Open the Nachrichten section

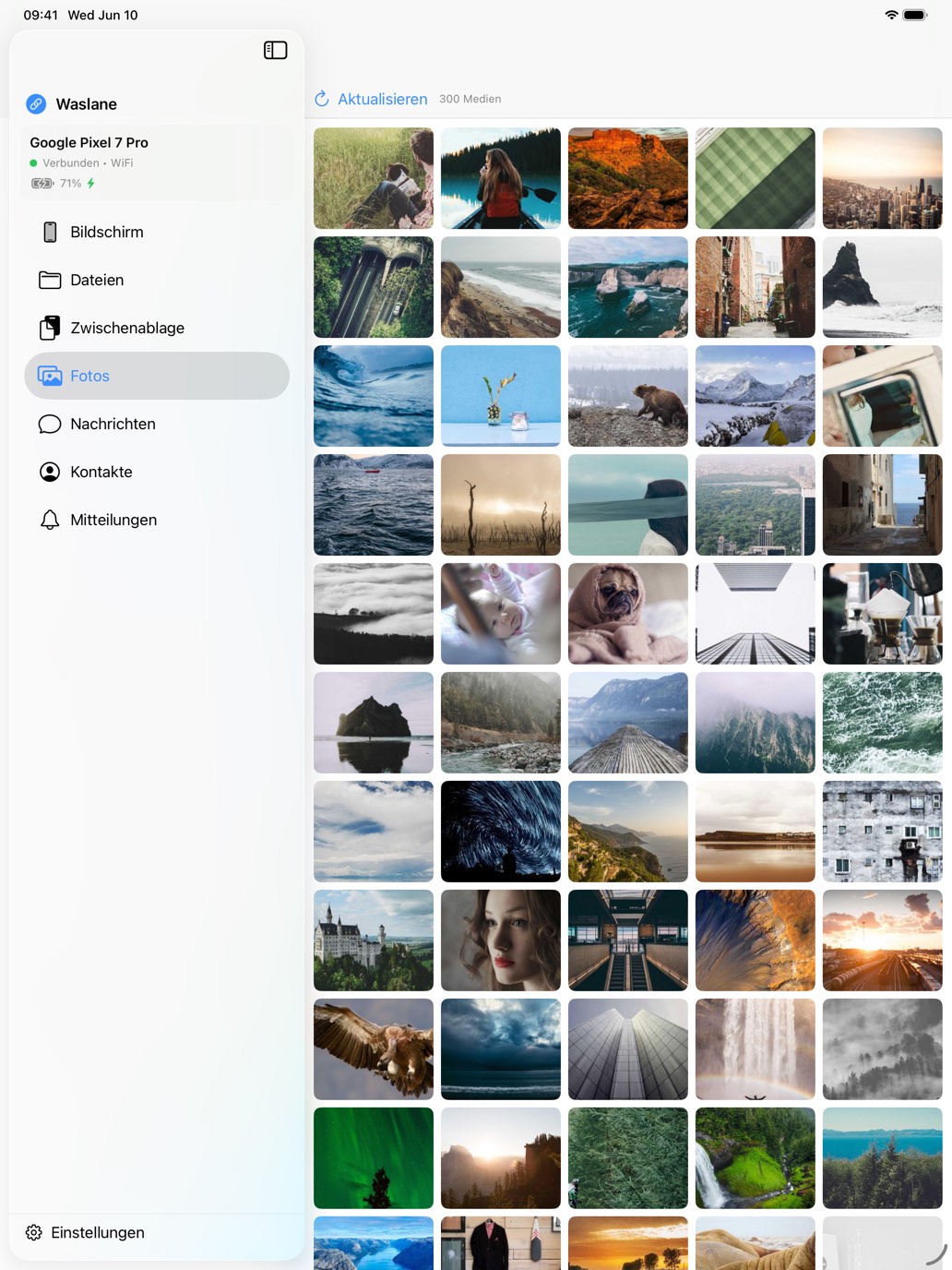[157, 424]
